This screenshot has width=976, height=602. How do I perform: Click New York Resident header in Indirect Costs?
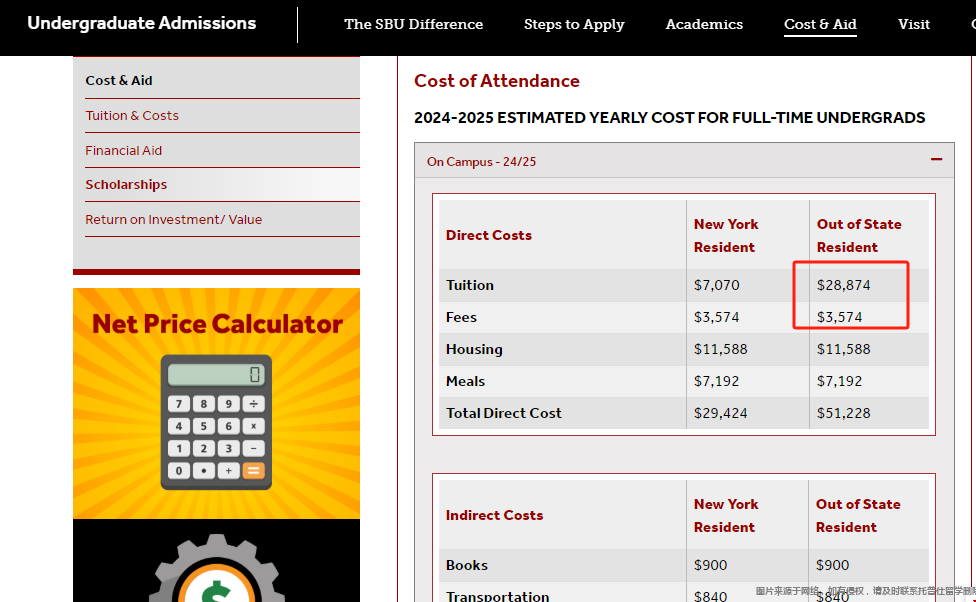click(726, 515)
